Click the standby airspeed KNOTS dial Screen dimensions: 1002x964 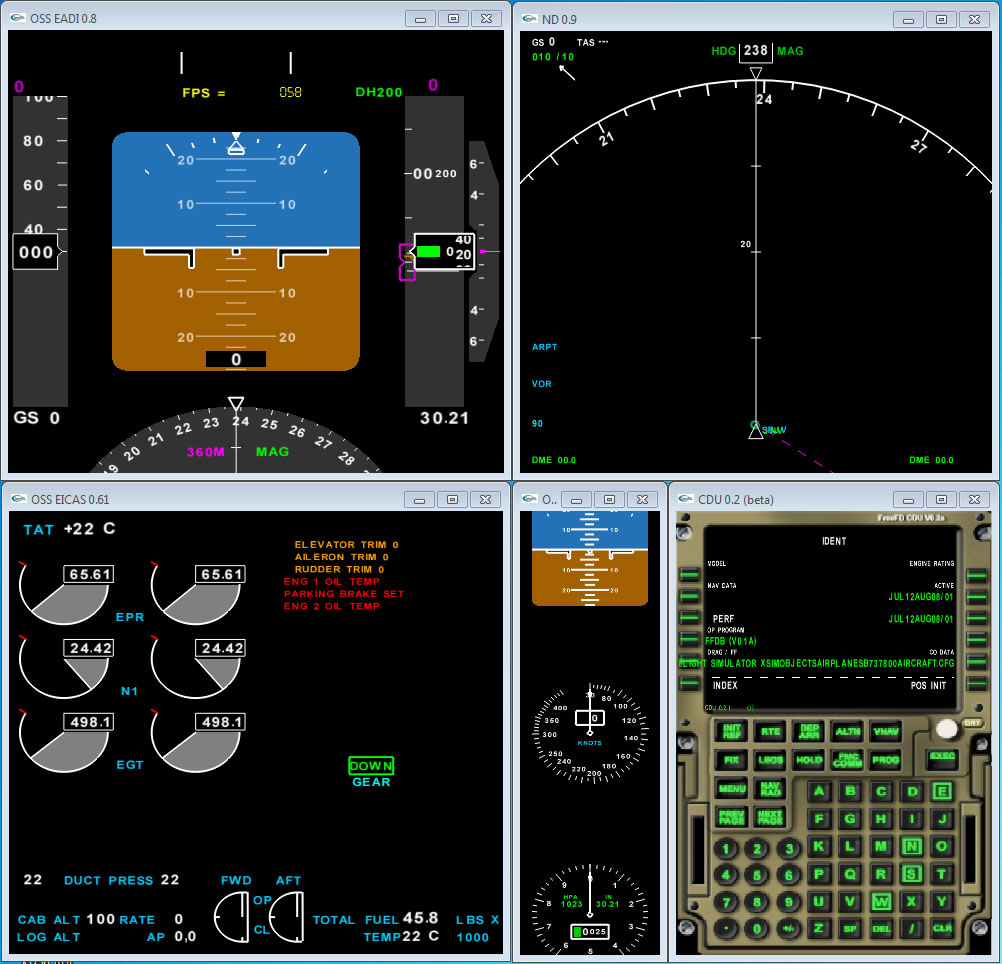[x=590, y=733]
